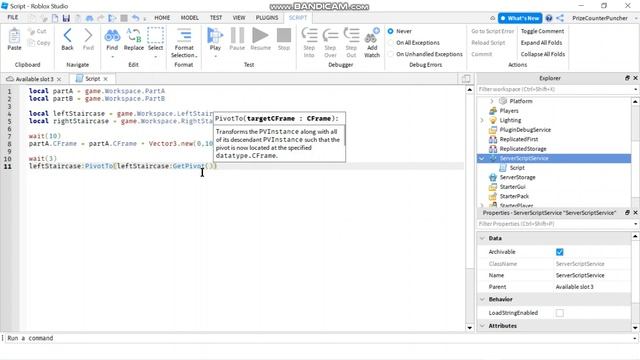Start the Play test icon
Viewport: 640px width, 360px height.
pos(215,35)
